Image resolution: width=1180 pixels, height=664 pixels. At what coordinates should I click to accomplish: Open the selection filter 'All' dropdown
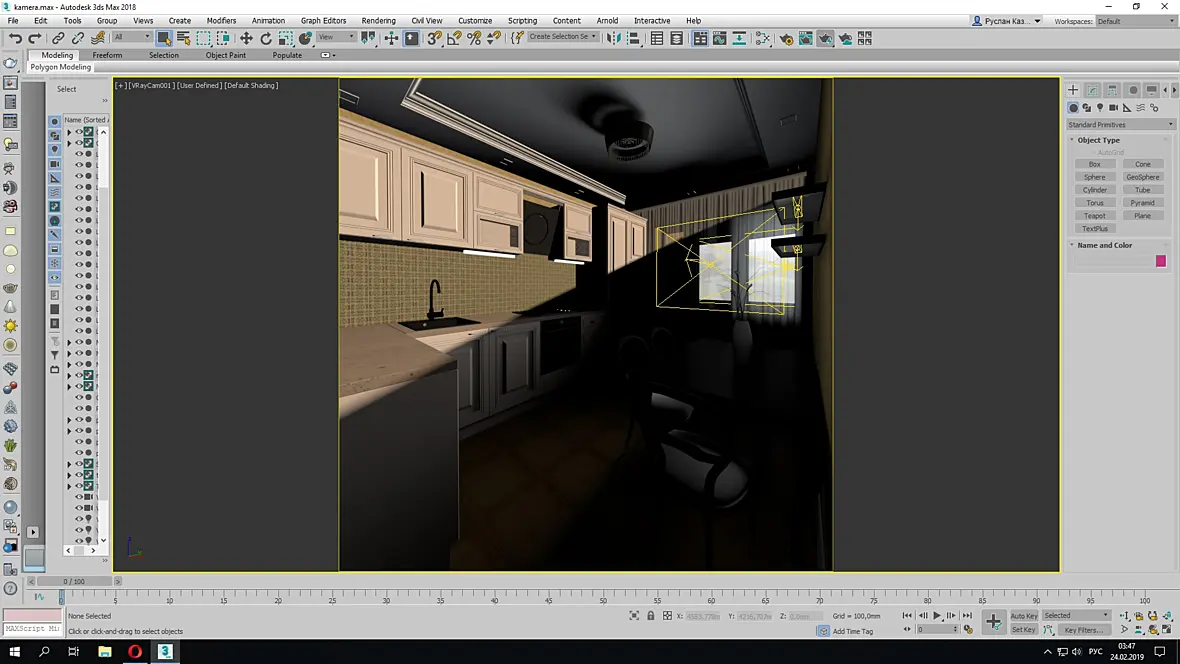132,37
